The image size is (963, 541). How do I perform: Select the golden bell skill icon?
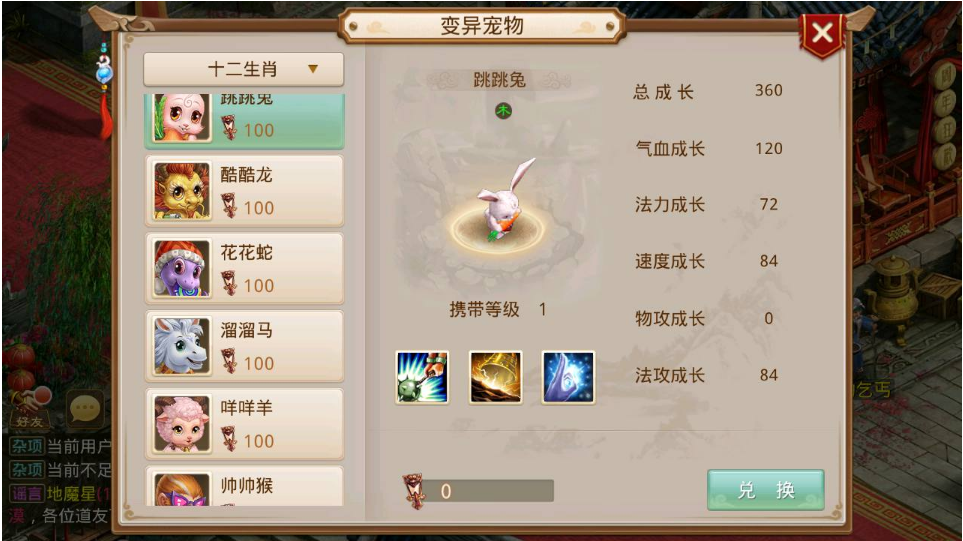pos(496,377)
